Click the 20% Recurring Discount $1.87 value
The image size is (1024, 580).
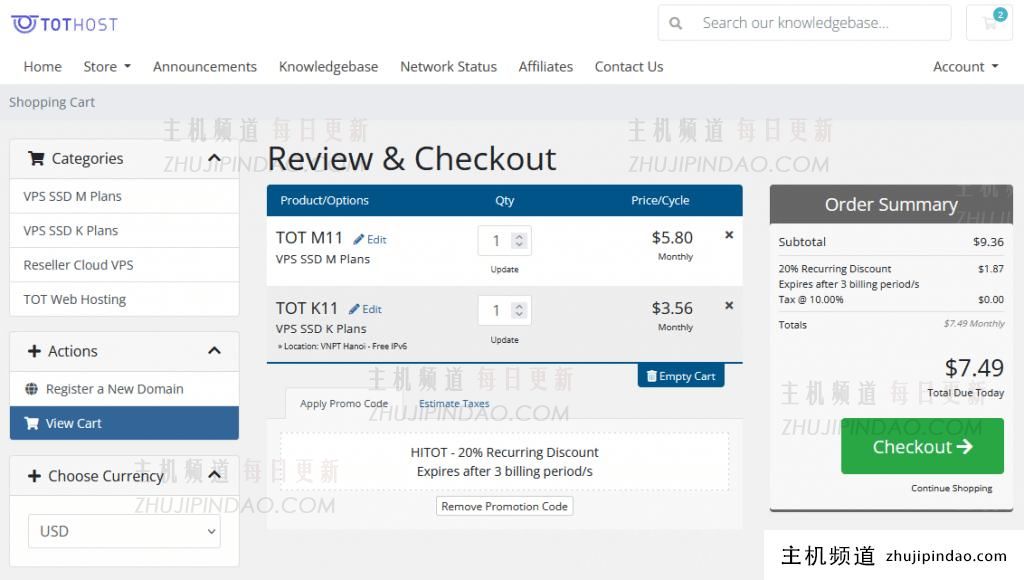(991, 269)
